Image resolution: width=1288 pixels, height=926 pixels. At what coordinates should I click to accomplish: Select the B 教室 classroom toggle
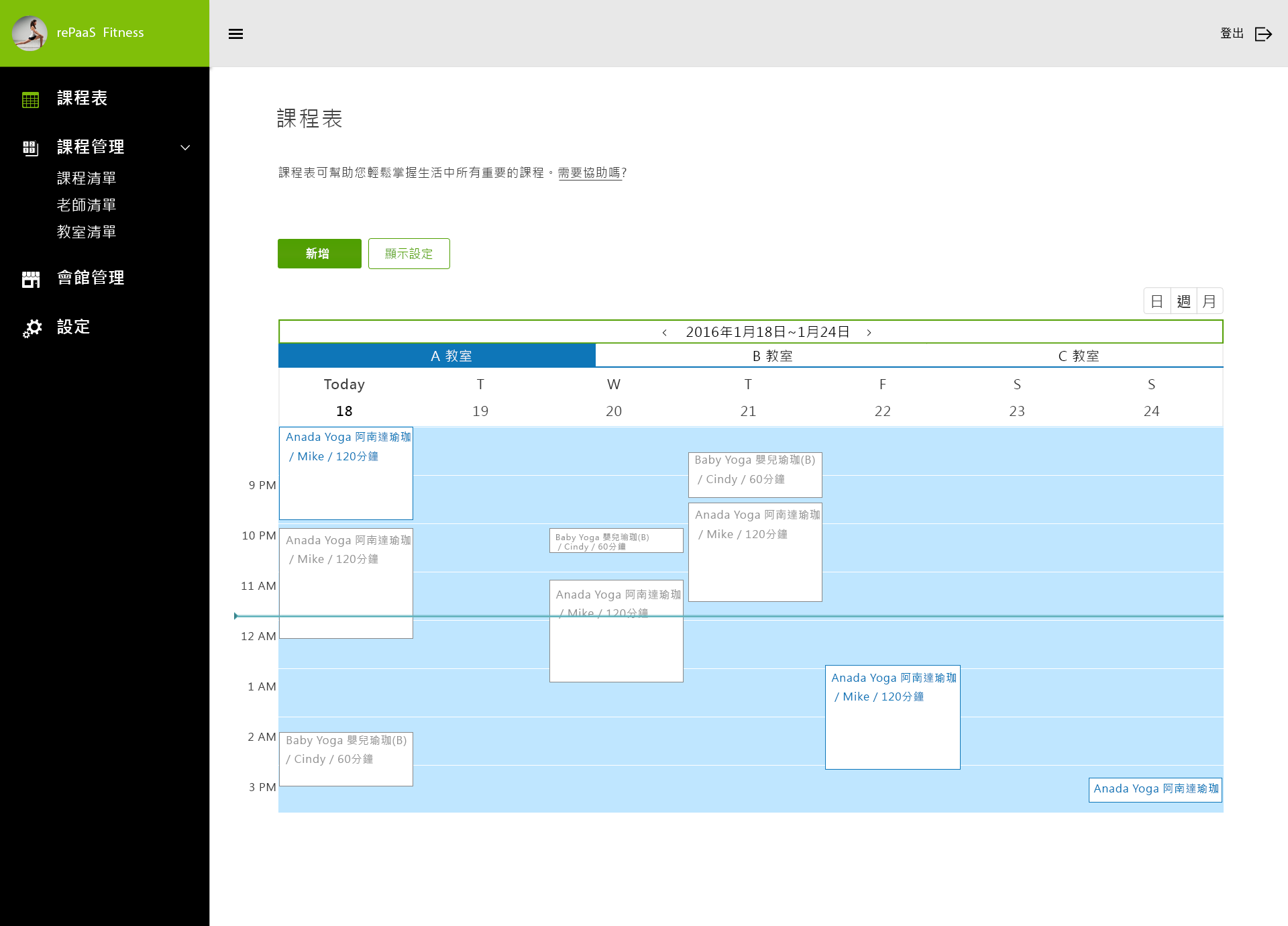pyautogui.click(x=775, y=356)
